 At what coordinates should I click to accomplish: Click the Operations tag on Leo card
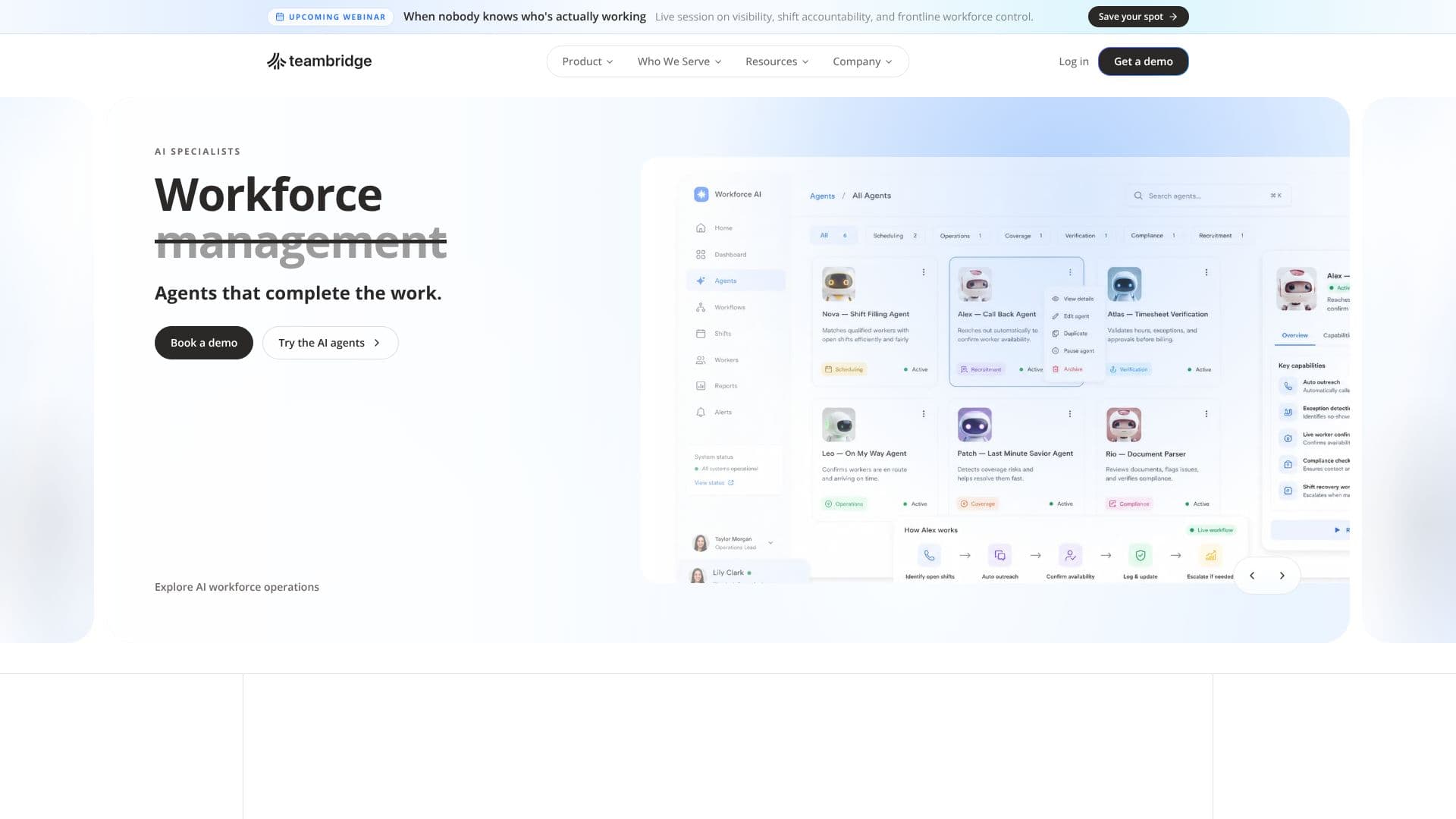[844, 504]
